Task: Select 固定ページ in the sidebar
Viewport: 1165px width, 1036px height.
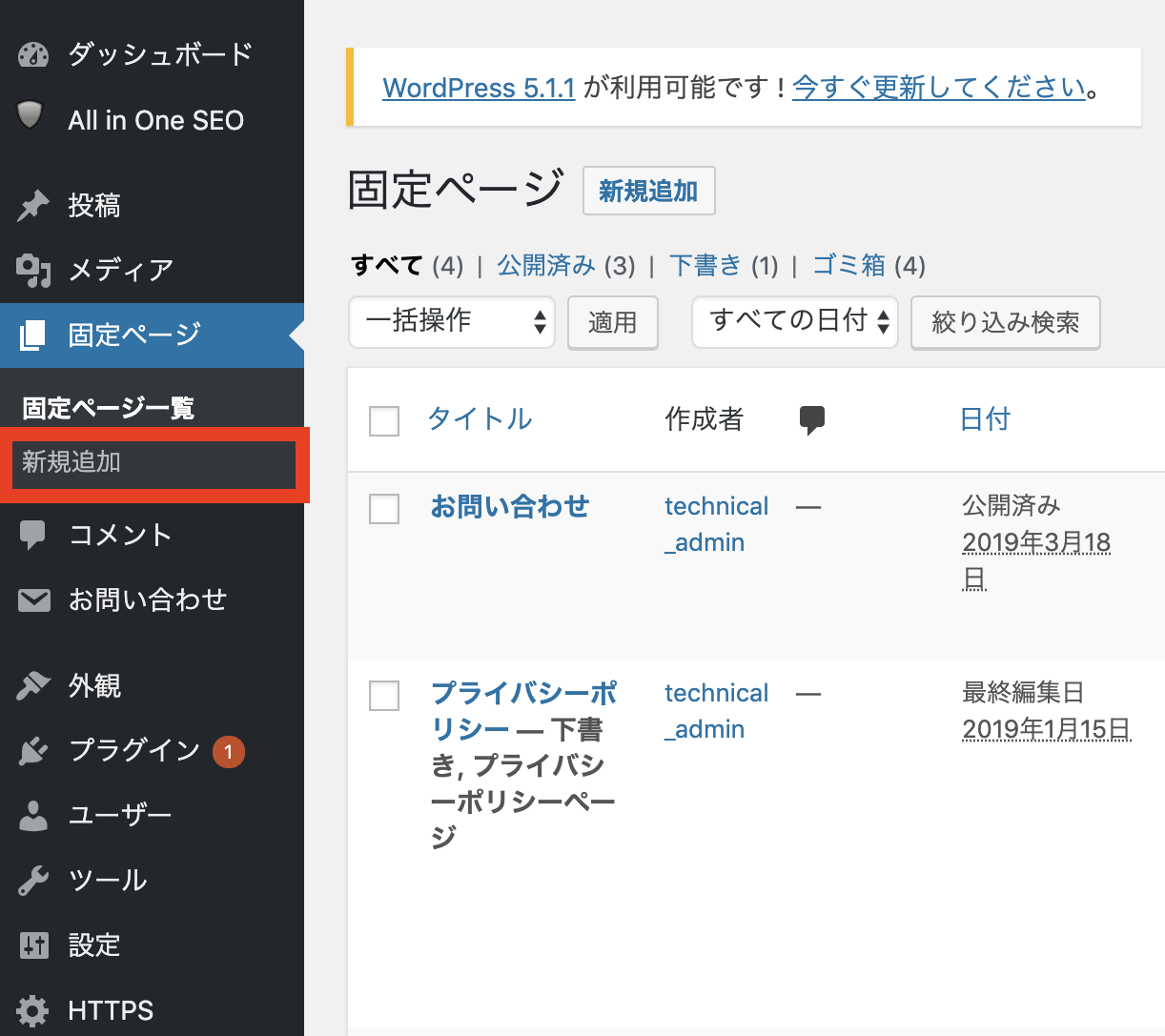Action: click(x=152, y=335)
